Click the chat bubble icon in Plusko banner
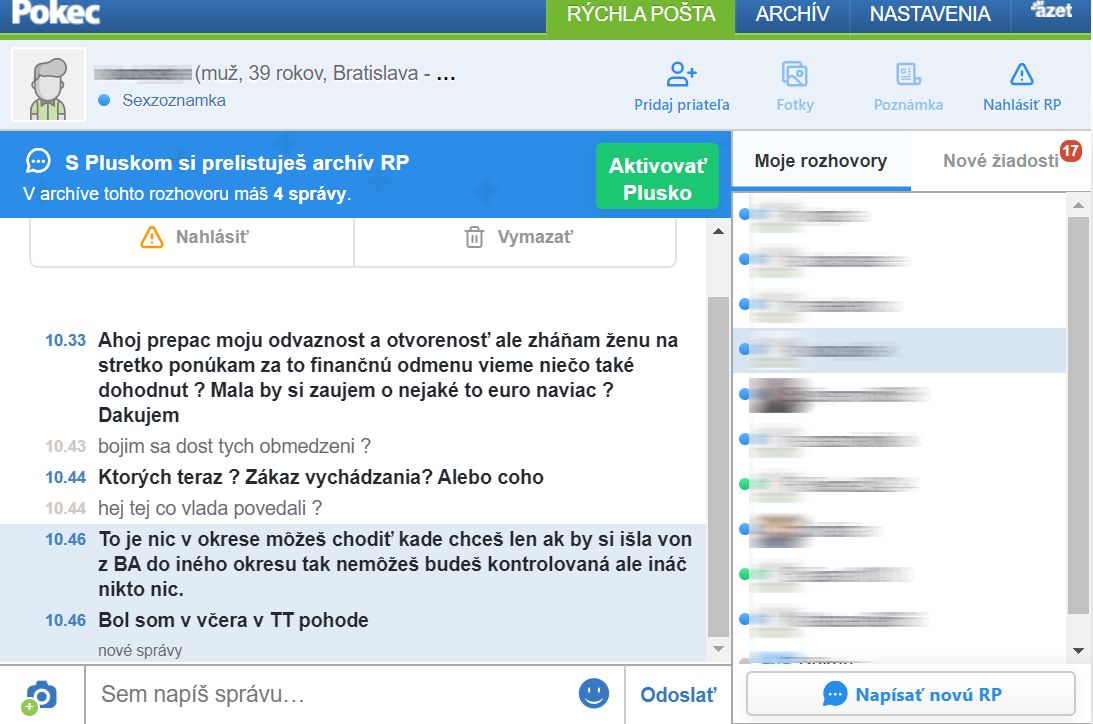 [38, 161]
